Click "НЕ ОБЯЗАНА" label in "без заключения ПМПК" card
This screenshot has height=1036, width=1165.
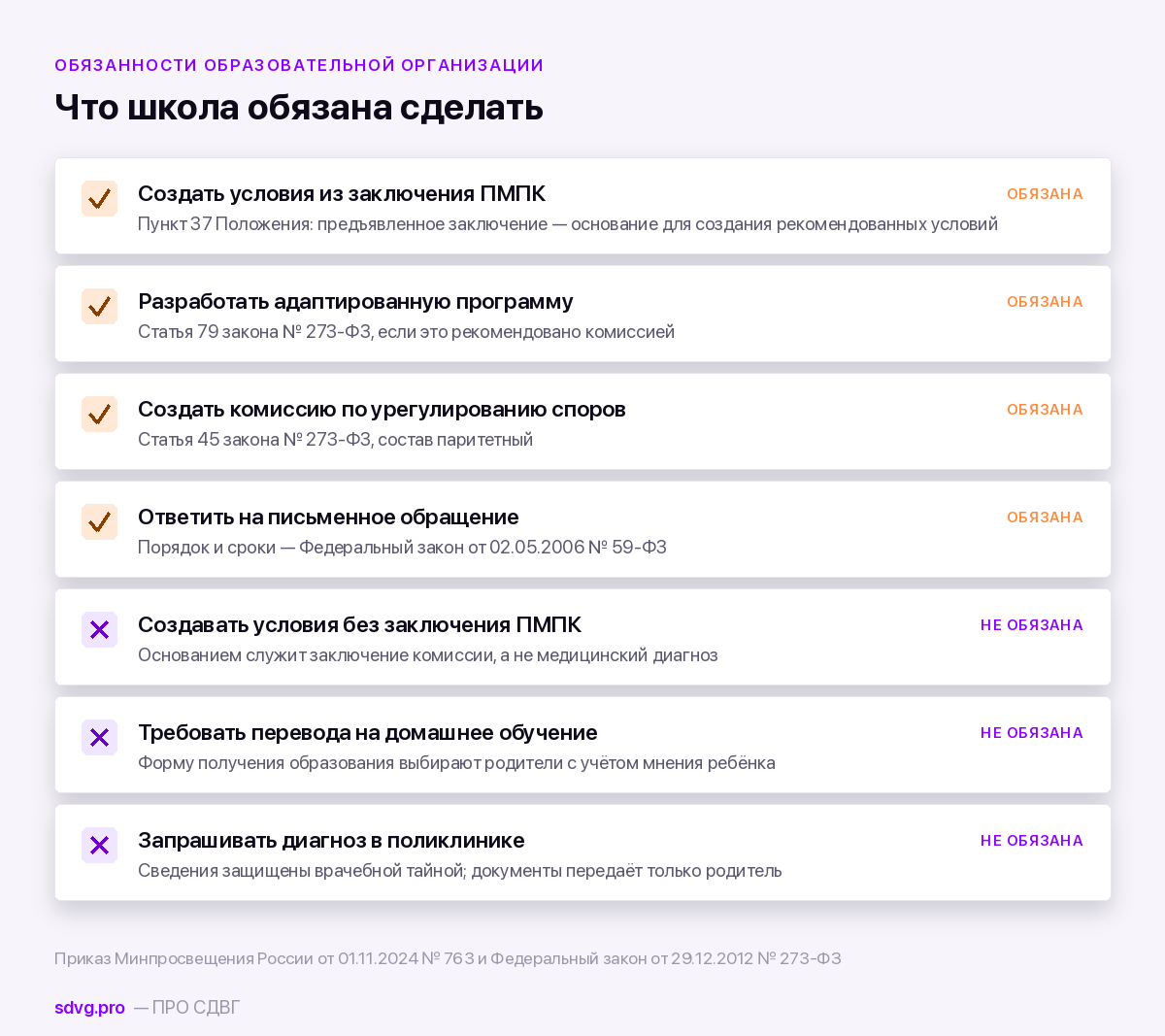[x=1032, y=625]
